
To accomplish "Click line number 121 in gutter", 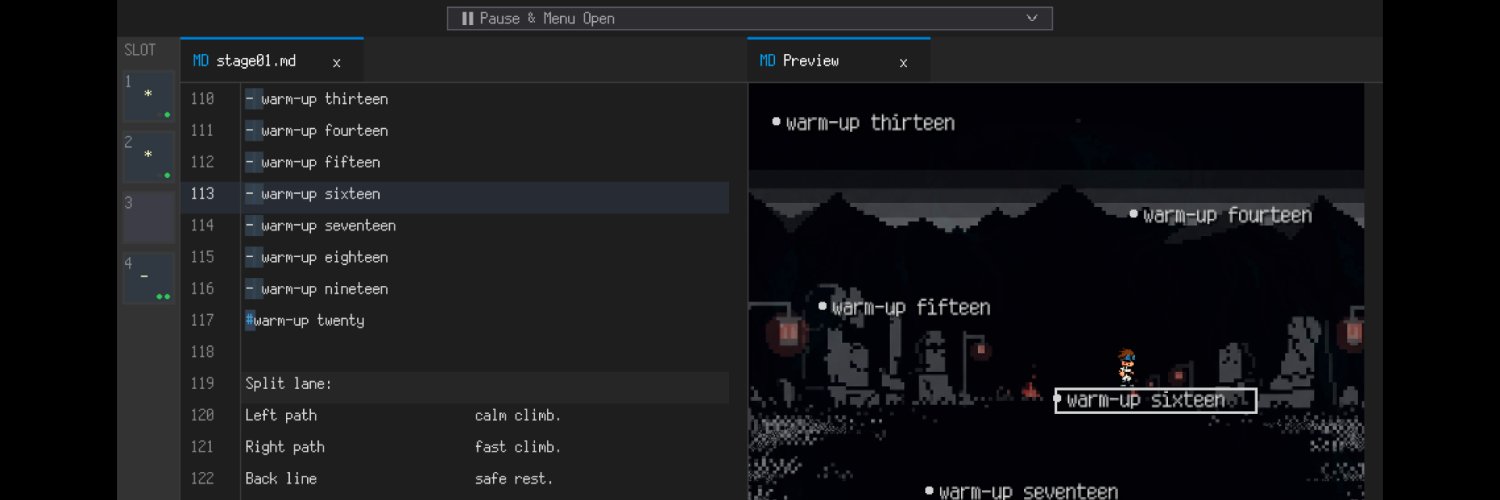I will click(202, 447).
